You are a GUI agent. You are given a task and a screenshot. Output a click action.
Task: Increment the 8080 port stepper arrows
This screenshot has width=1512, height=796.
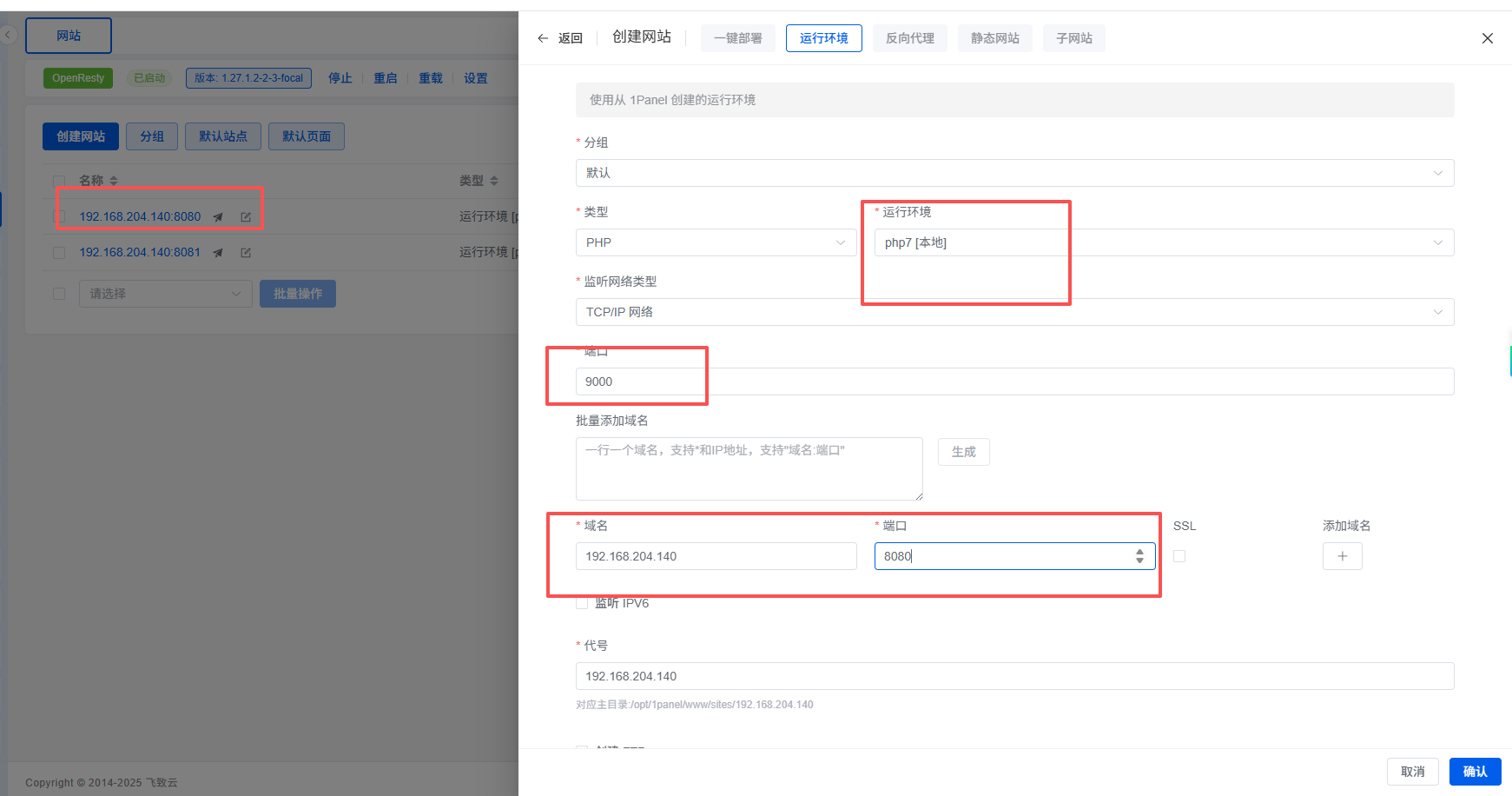(x=1139, y=551)
